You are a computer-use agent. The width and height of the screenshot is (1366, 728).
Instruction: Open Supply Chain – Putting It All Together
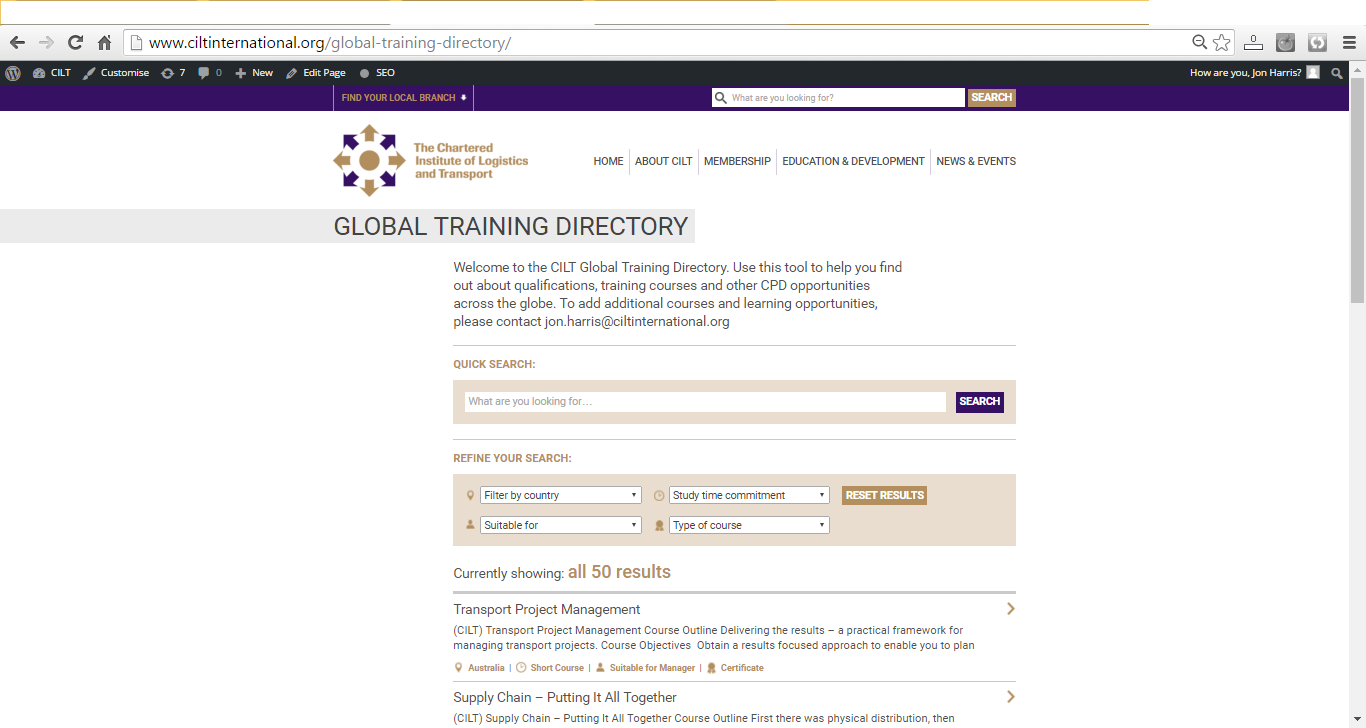565,697
